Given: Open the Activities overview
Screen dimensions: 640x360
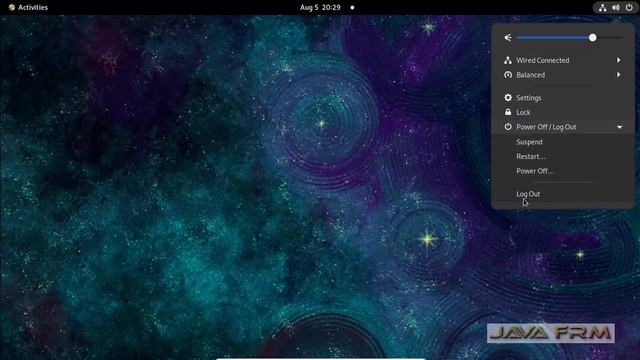Looking at the screenshot, I should pyautogui.click(x=28, y=7).
